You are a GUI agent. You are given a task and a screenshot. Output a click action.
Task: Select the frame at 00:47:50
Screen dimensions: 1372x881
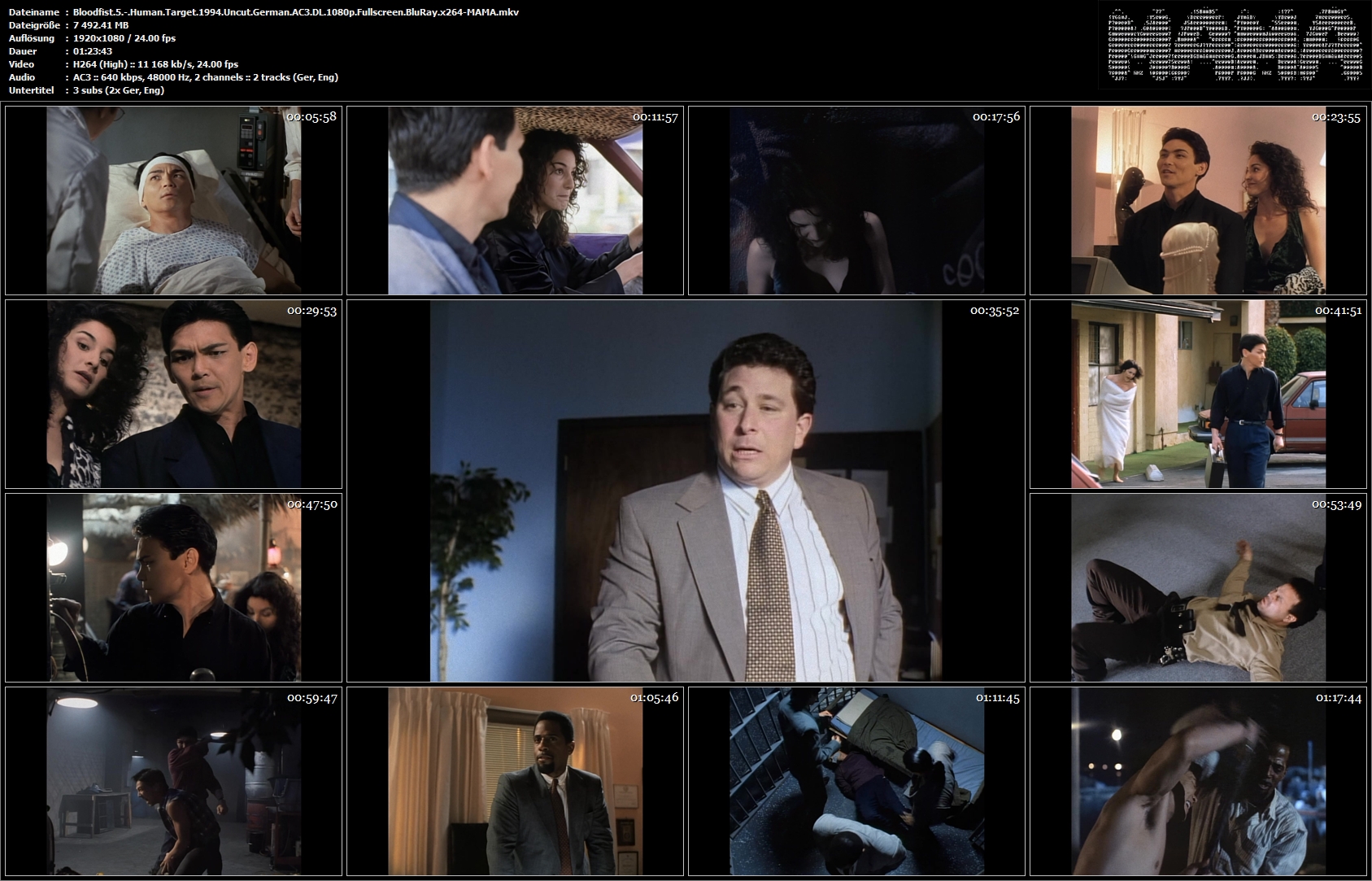point(173,587)
